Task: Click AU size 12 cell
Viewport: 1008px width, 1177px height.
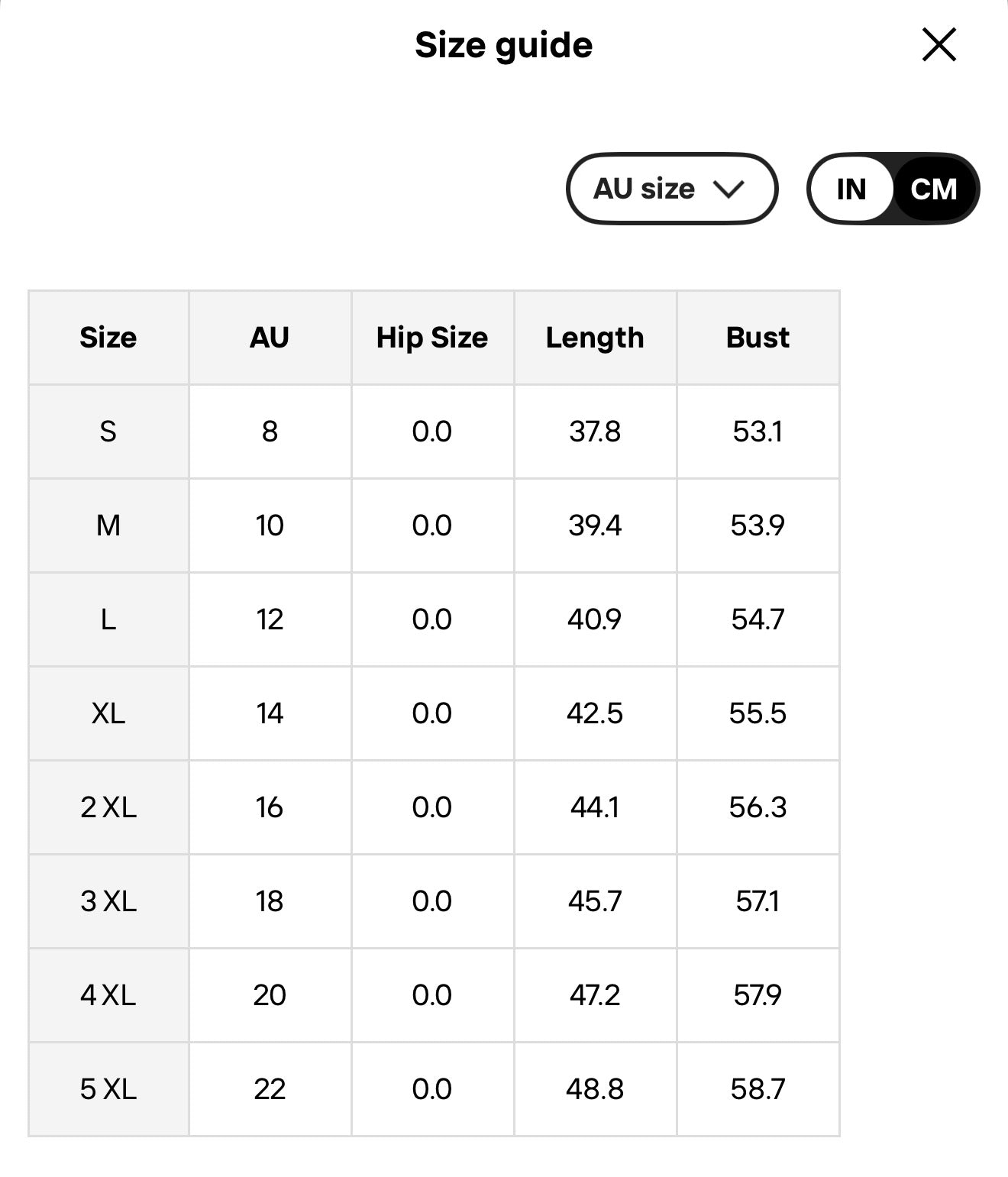Action: [270, 619]
